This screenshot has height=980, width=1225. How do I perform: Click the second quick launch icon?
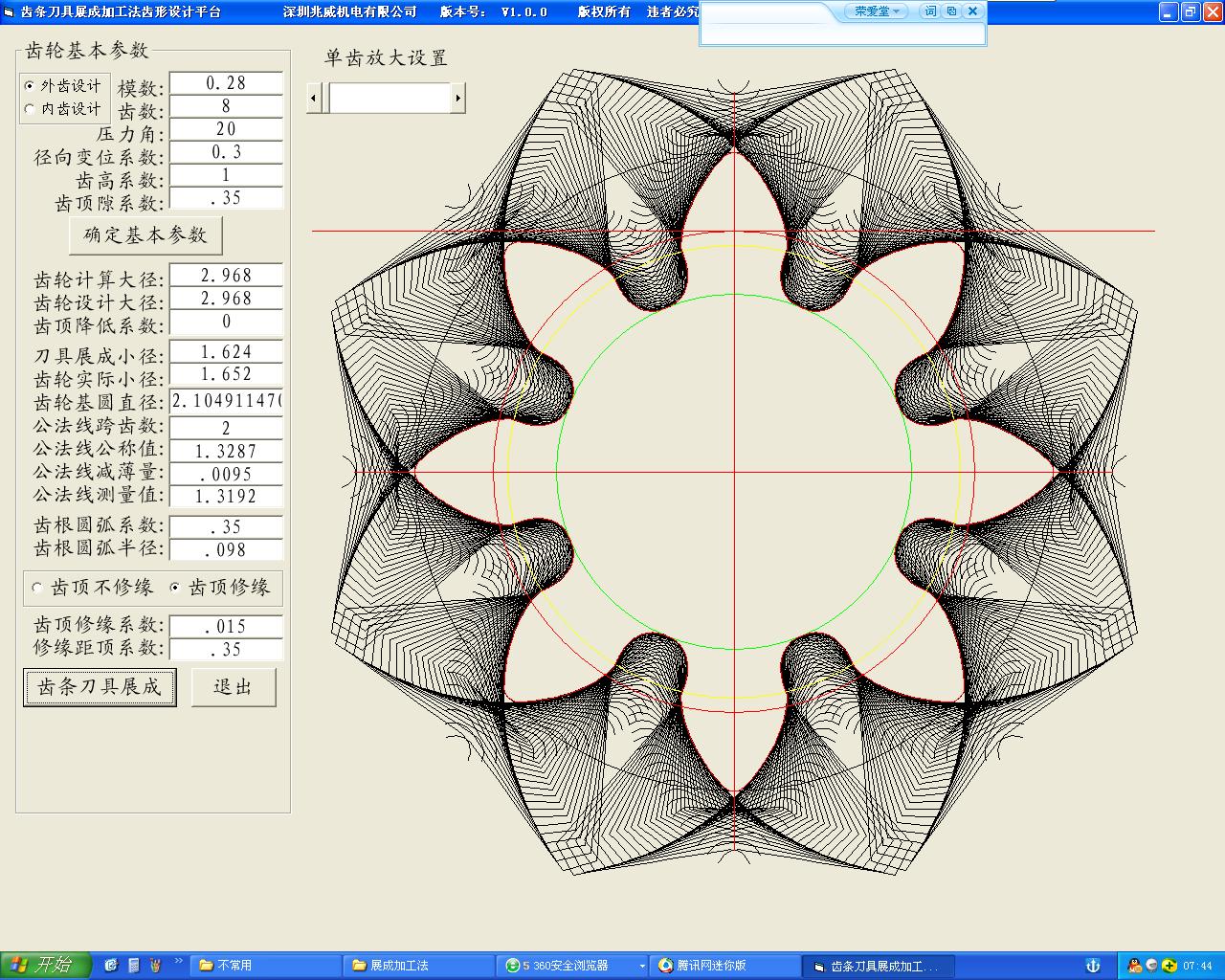pyautogui.click(x=134, y=966)
